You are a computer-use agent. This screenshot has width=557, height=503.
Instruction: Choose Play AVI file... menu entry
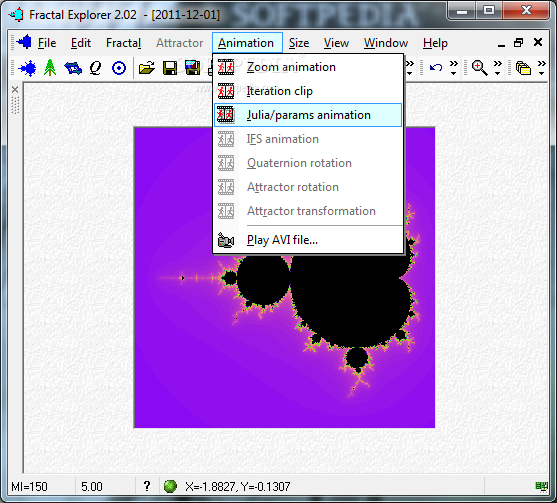click(308, 240)
